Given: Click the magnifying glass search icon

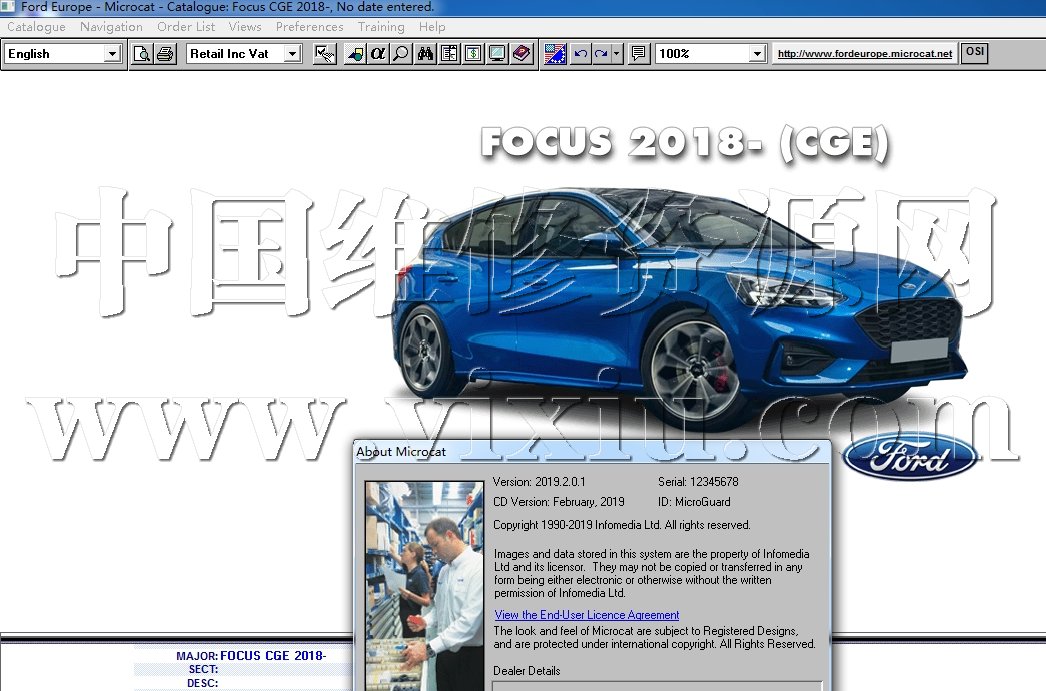Looking at the screenshot, I should [x=401, y=54].
